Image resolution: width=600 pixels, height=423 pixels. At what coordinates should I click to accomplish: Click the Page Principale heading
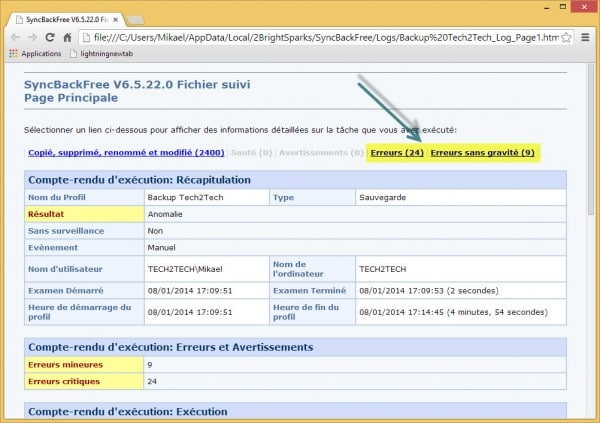click(x=71, y=98)
